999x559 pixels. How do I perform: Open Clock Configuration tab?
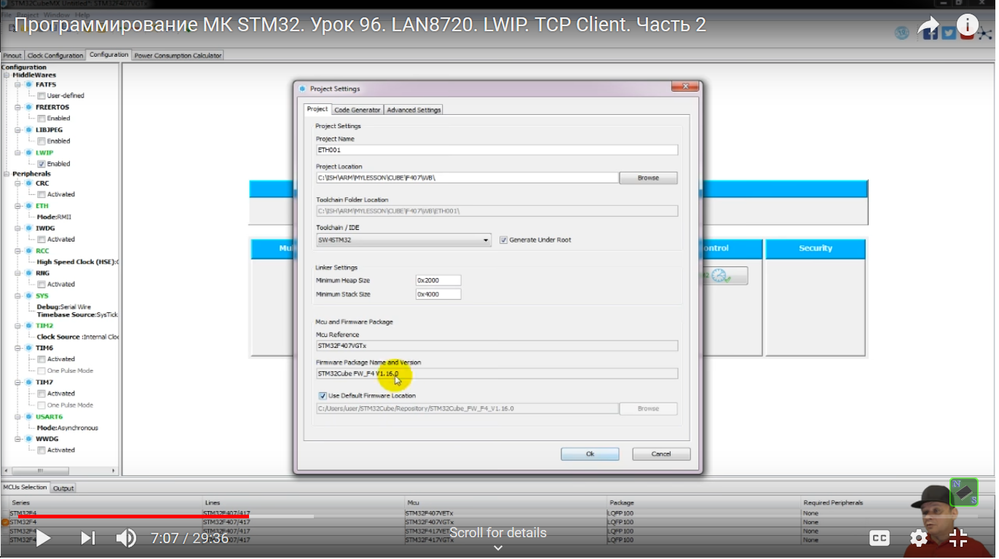55,55
